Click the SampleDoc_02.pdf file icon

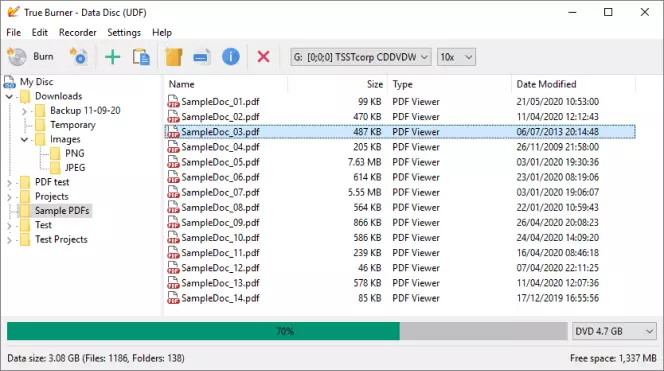point(173,116)
